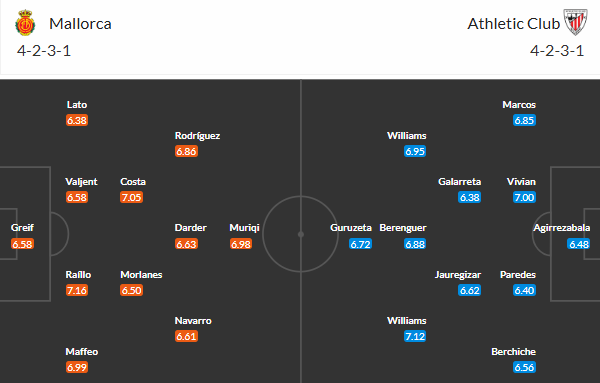The width and height of the screenshot is (600, 383).
Task: Click Vivian's 7.00 rating badge
Action: tap(524, 197)
